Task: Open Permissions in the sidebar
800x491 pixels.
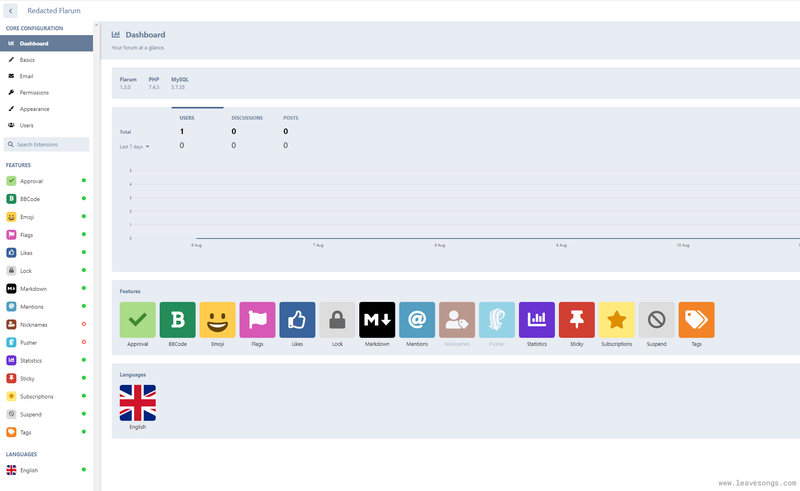Action: pyautogui.click(x=34, y=92)
